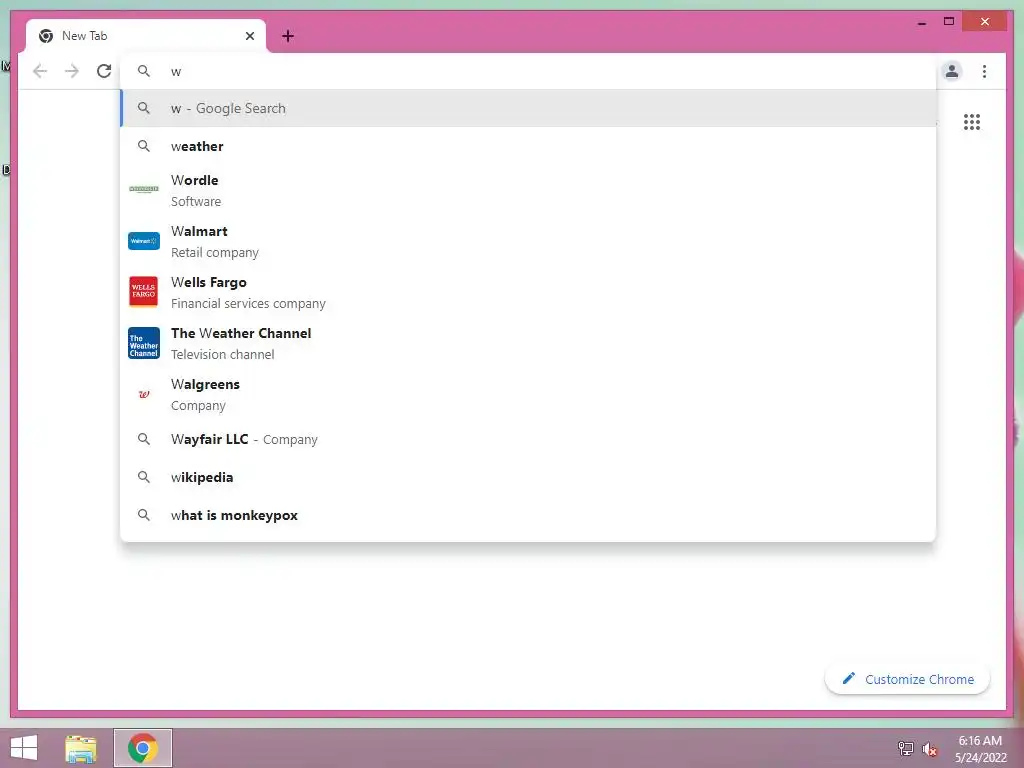1024x768 pixels.
Task: Click the search icon beside Wayfair LLC
Action: [144, 440]
